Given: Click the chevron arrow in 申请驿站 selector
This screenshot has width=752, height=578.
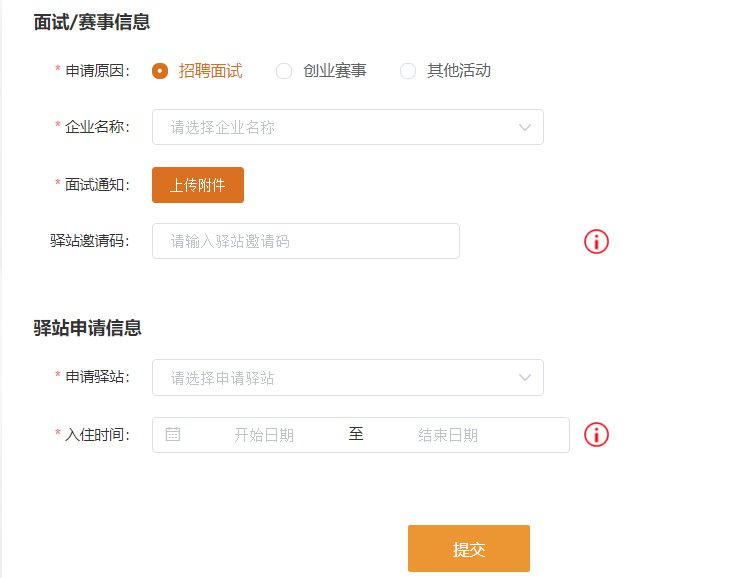Looking at the screenshot, I should [x=526, y=377].
